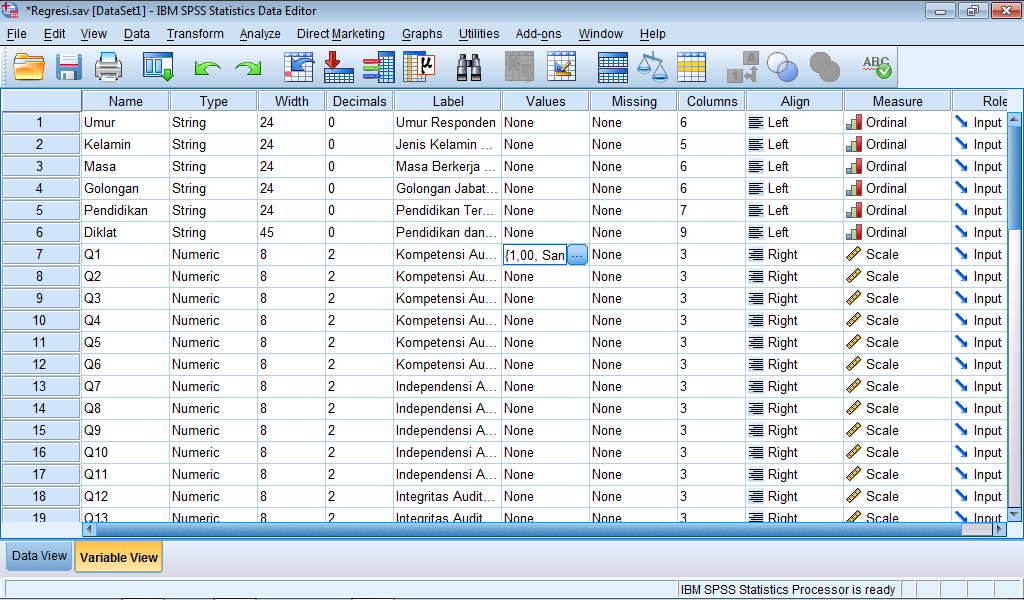Click the Type cell for Q2
The height and width of the screenshot is (600, 1024).
[x=214, y=276]
